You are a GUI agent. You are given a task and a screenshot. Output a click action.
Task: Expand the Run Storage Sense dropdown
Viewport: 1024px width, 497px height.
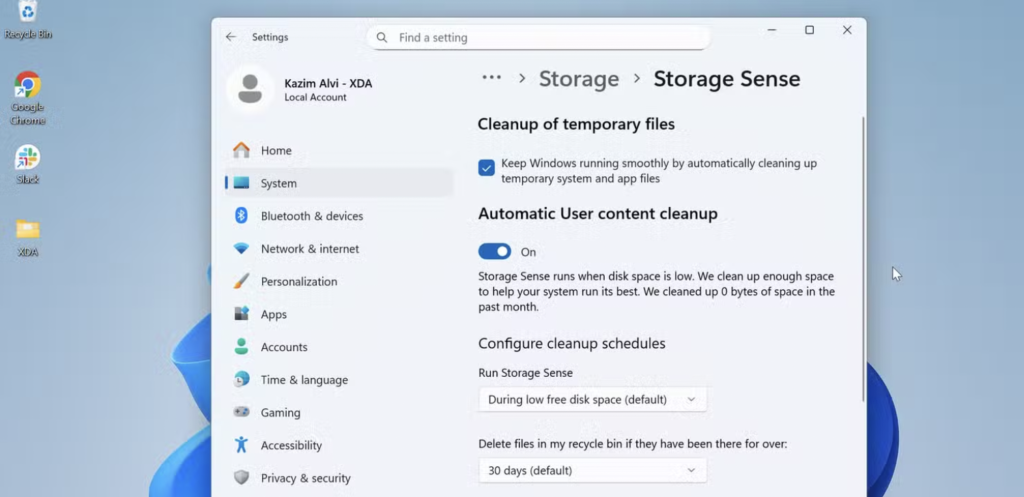coord(592,400)
